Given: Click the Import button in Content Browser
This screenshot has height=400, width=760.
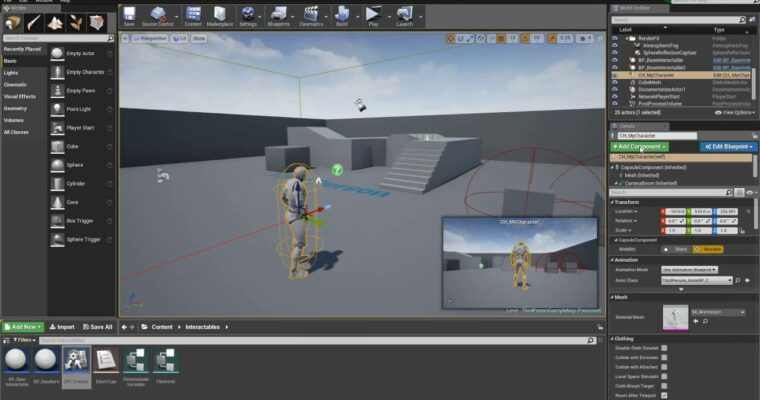Looking at the screenshot, I should [60, 326].
